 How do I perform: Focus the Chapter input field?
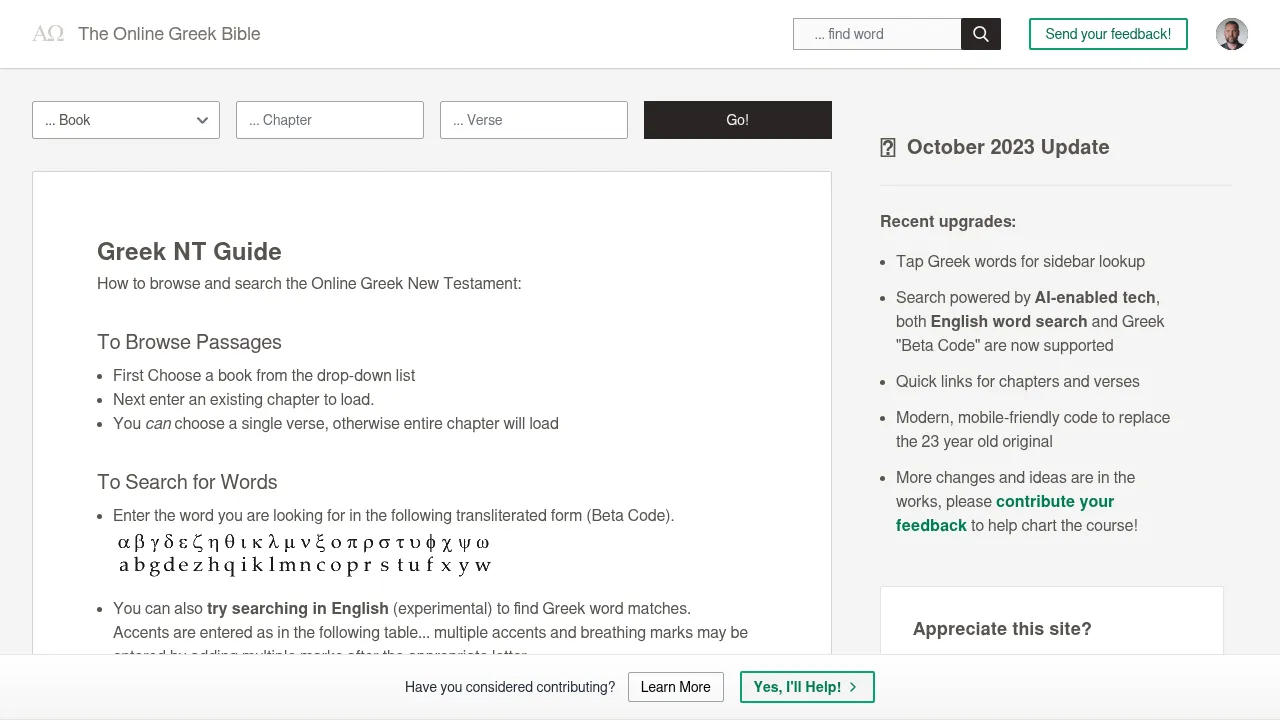coord(330,120)
